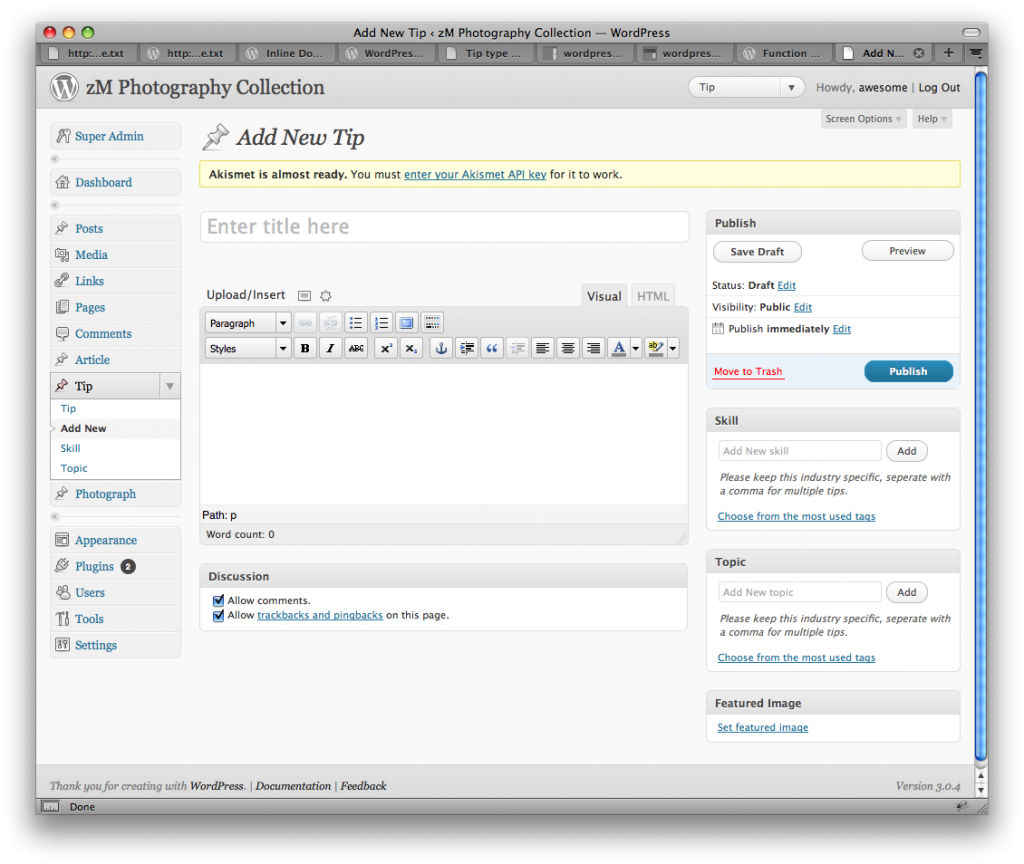Switch to the Function browser tab
1024x864 pixels.
tap(784, 54)
